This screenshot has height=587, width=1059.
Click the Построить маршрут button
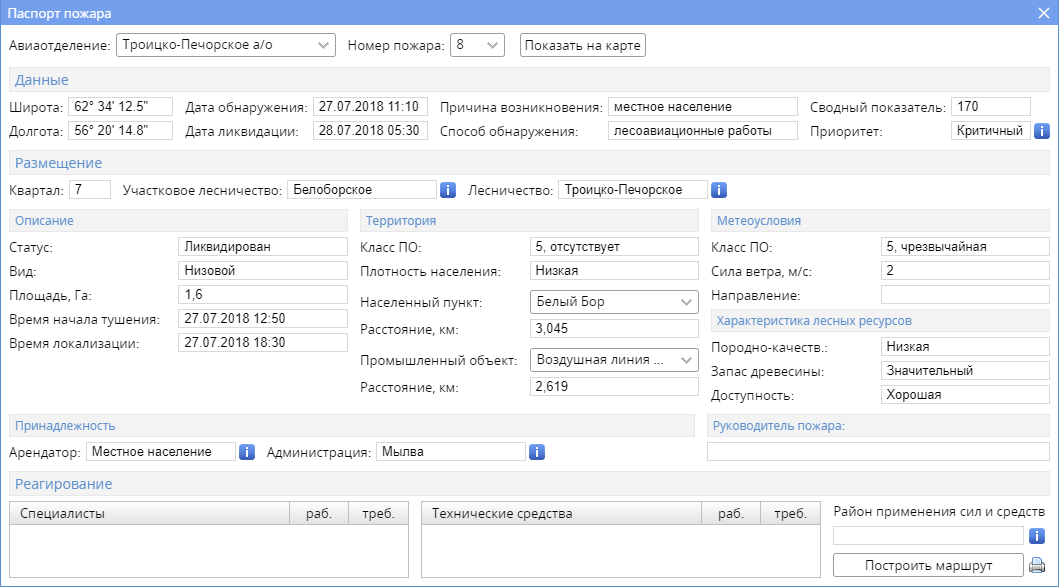click(928, 565)
